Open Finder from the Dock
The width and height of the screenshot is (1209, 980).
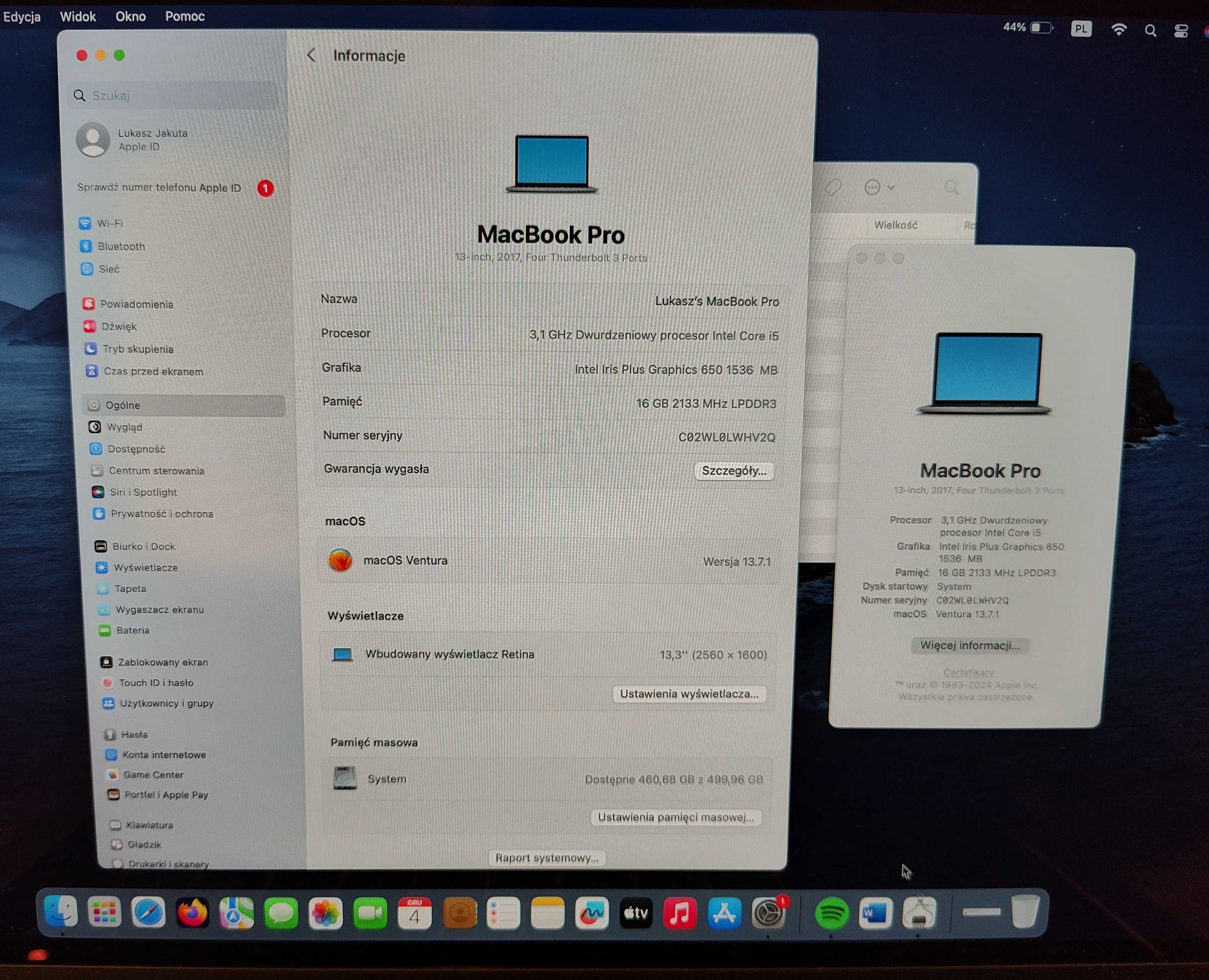[61, 912]
